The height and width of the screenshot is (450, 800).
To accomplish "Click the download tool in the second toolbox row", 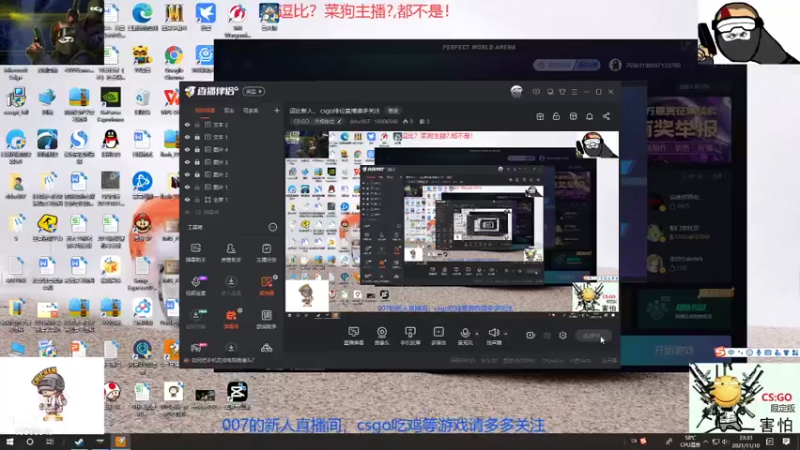I will point(231,286).
